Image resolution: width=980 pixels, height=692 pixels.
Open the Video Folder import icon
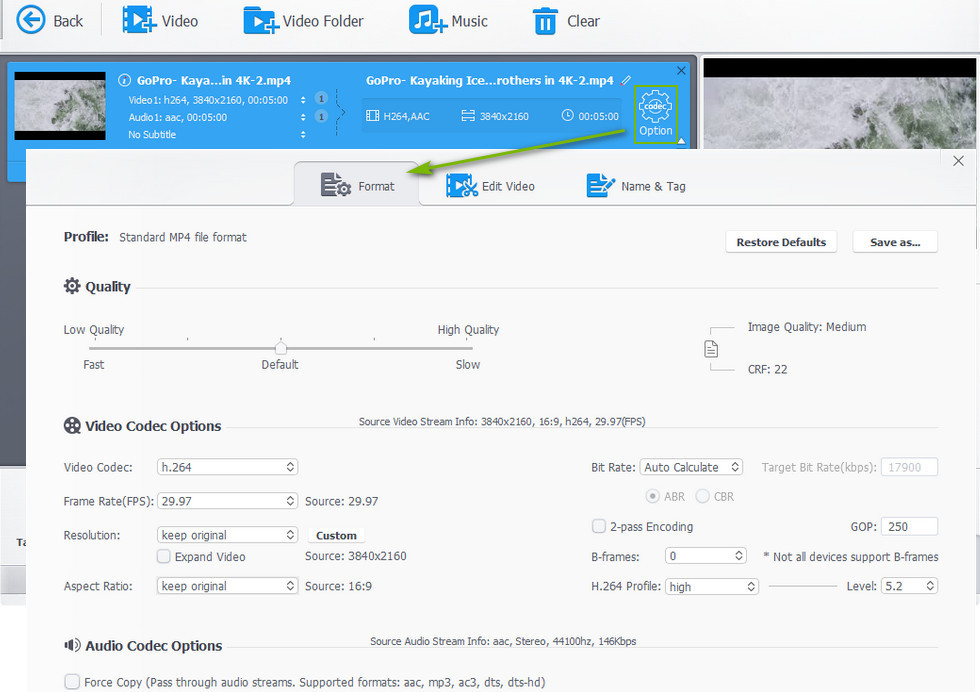click(260, 20)
